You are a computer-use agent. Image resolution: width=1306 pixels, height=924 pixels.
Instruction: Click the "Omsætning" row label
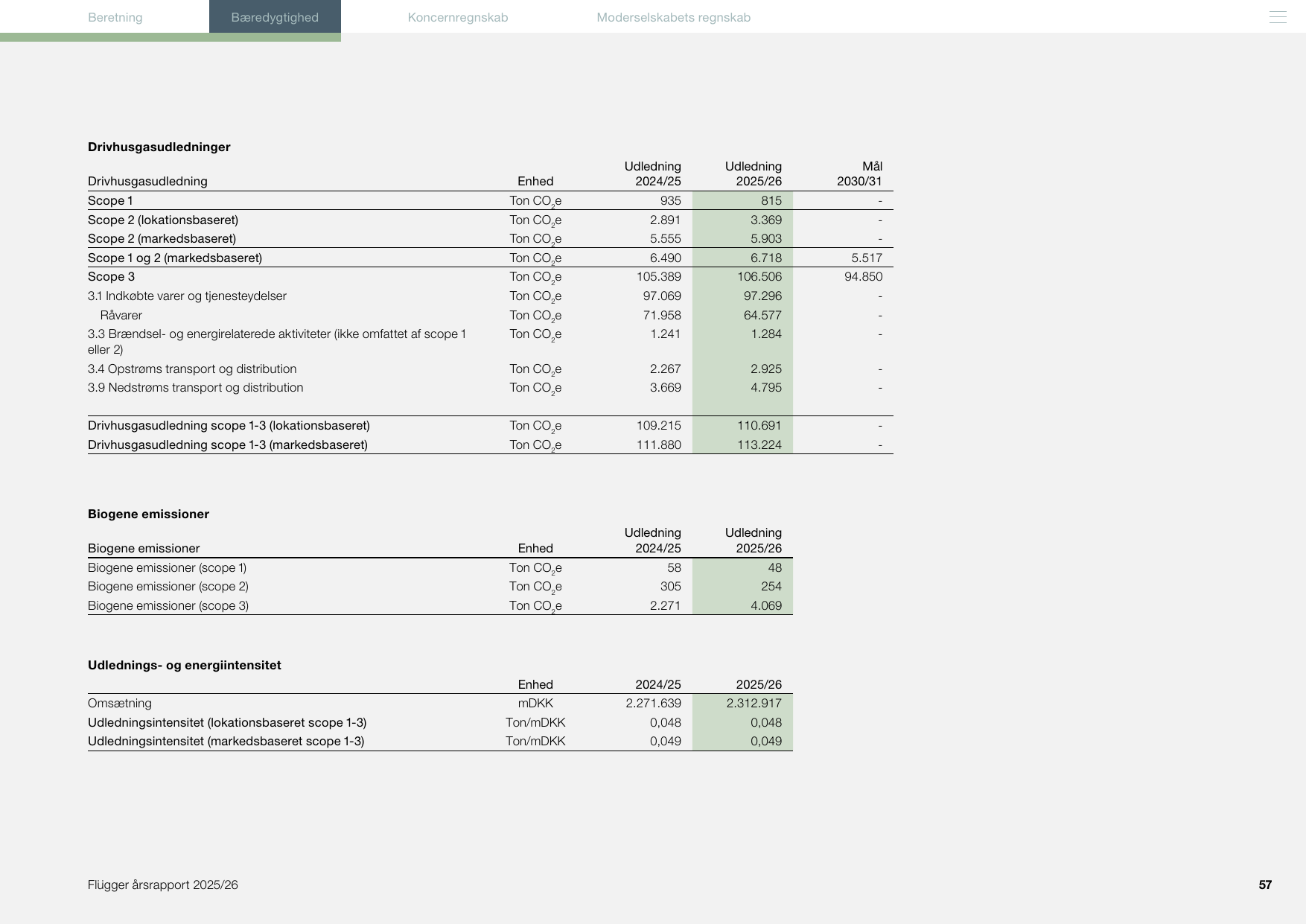pyautogui.click(x=120, y=703)
